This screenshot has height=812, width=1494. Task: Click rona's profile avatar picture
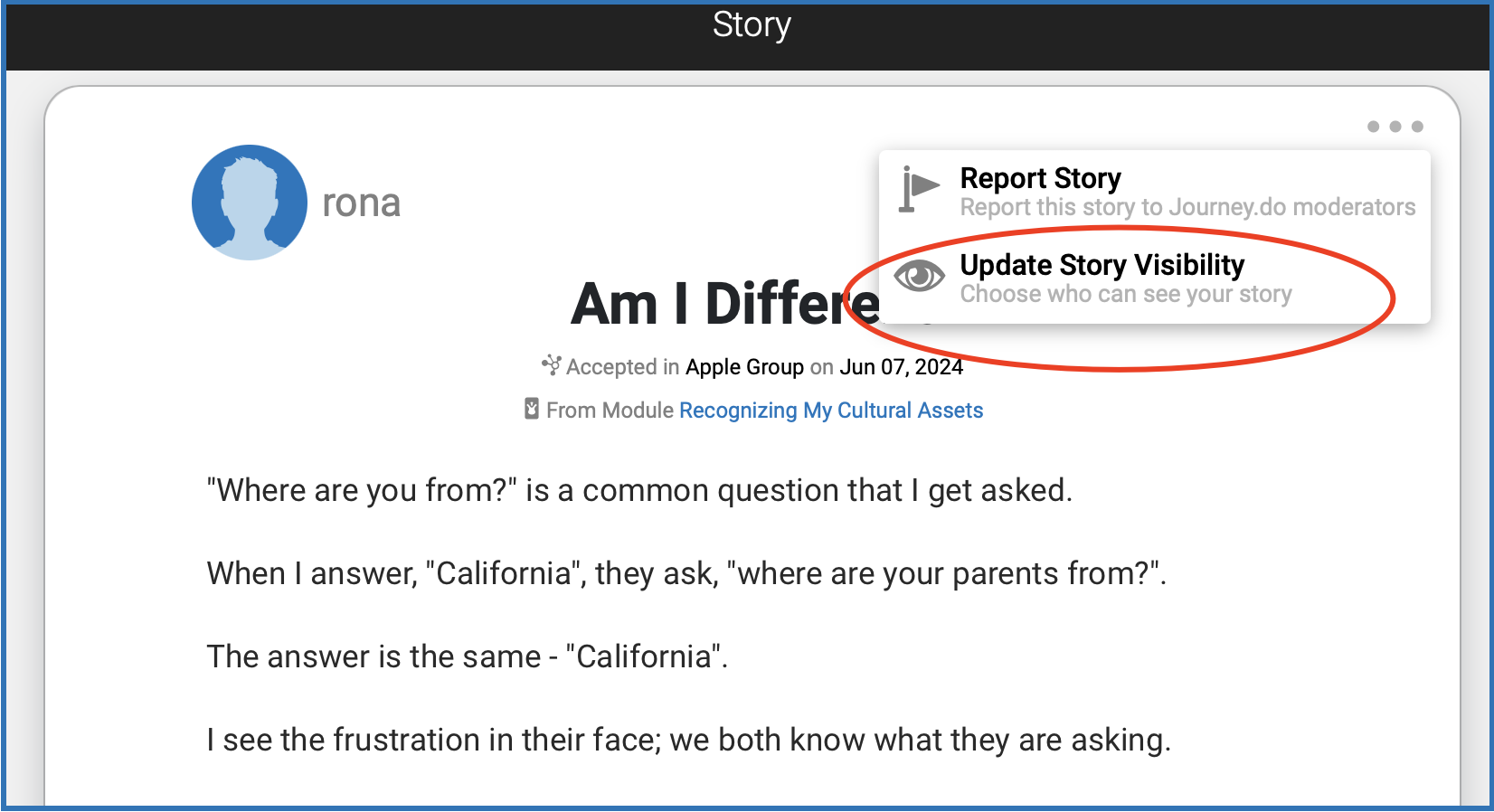(x=250, y=203)
